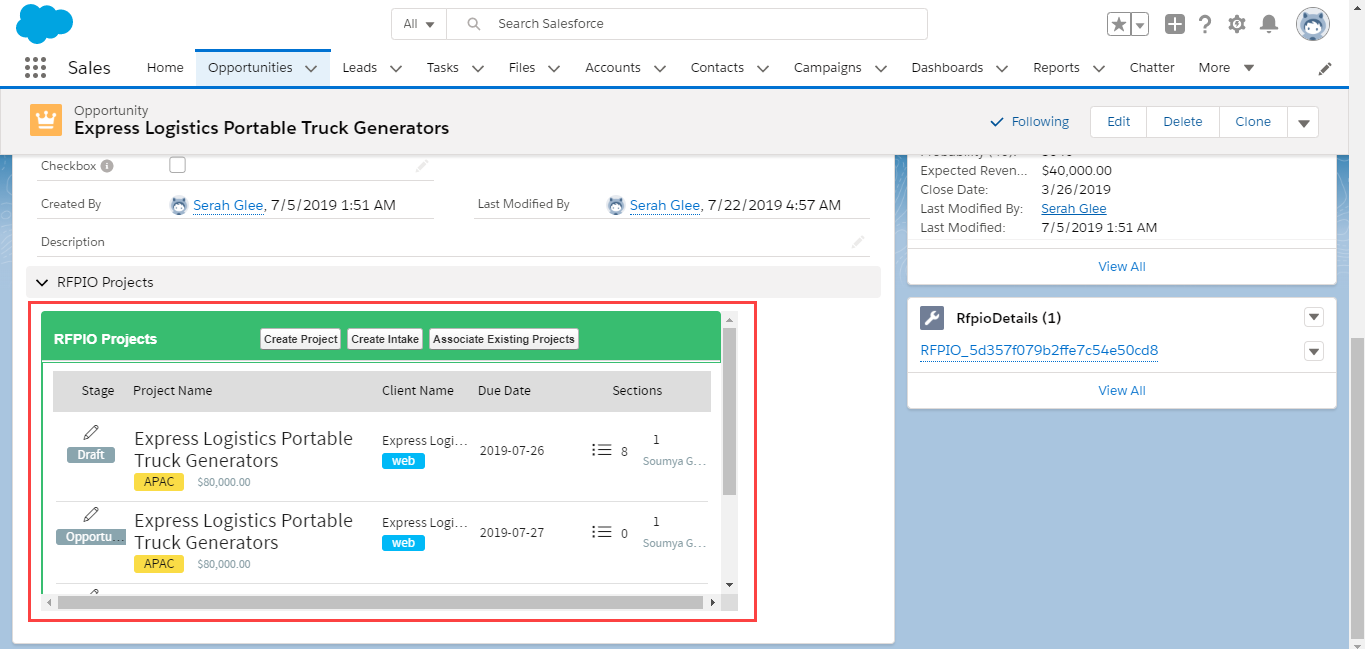Open the Dashboards tab
This screenshot has width=1365, height=649.
pyautogui.click(x=947, y=68)
